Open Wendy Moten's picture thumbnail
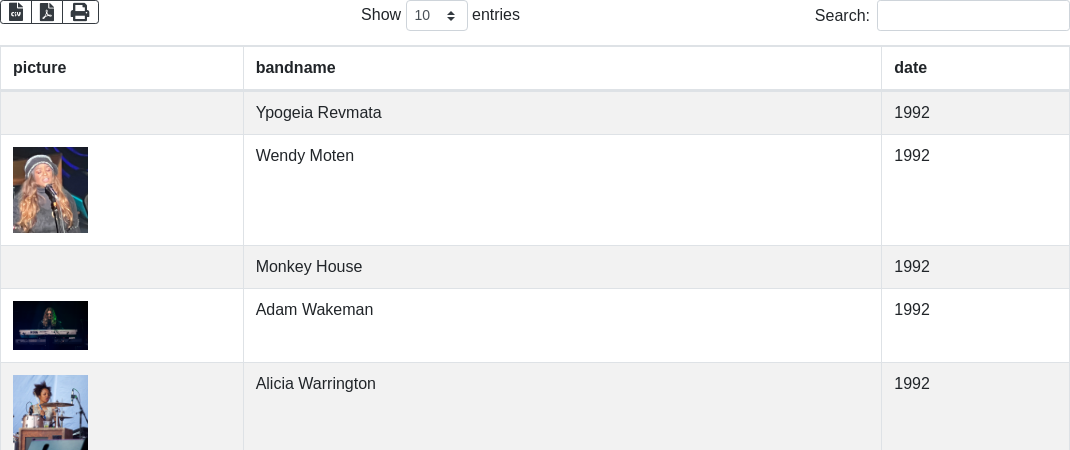The image size is (1070, 450). pyautogui.click(x=50, y=190)
